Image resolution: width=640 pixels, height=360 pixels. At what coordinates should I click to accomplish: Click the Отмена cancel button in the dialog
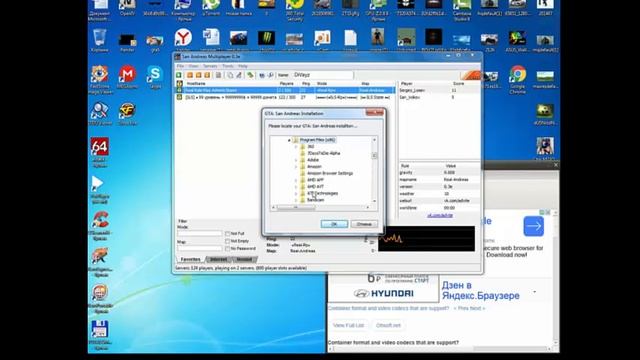tap(364, 224)
